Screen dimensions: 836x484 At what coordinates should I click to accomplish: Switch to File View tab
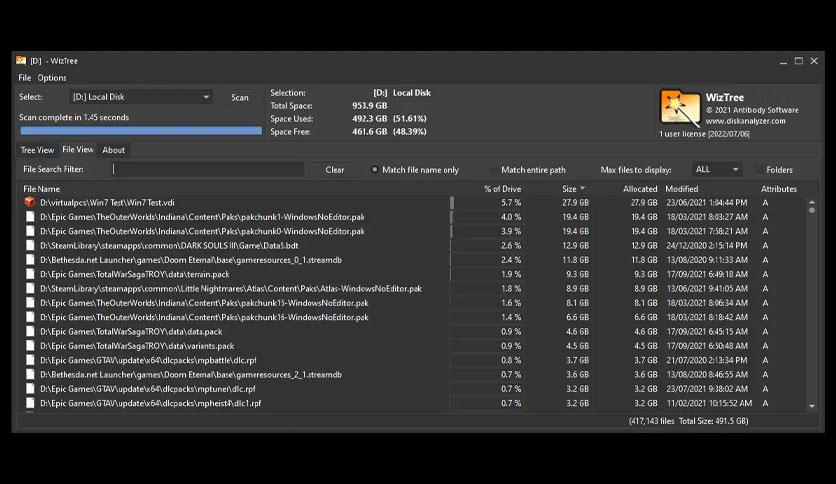coord(77,150)
